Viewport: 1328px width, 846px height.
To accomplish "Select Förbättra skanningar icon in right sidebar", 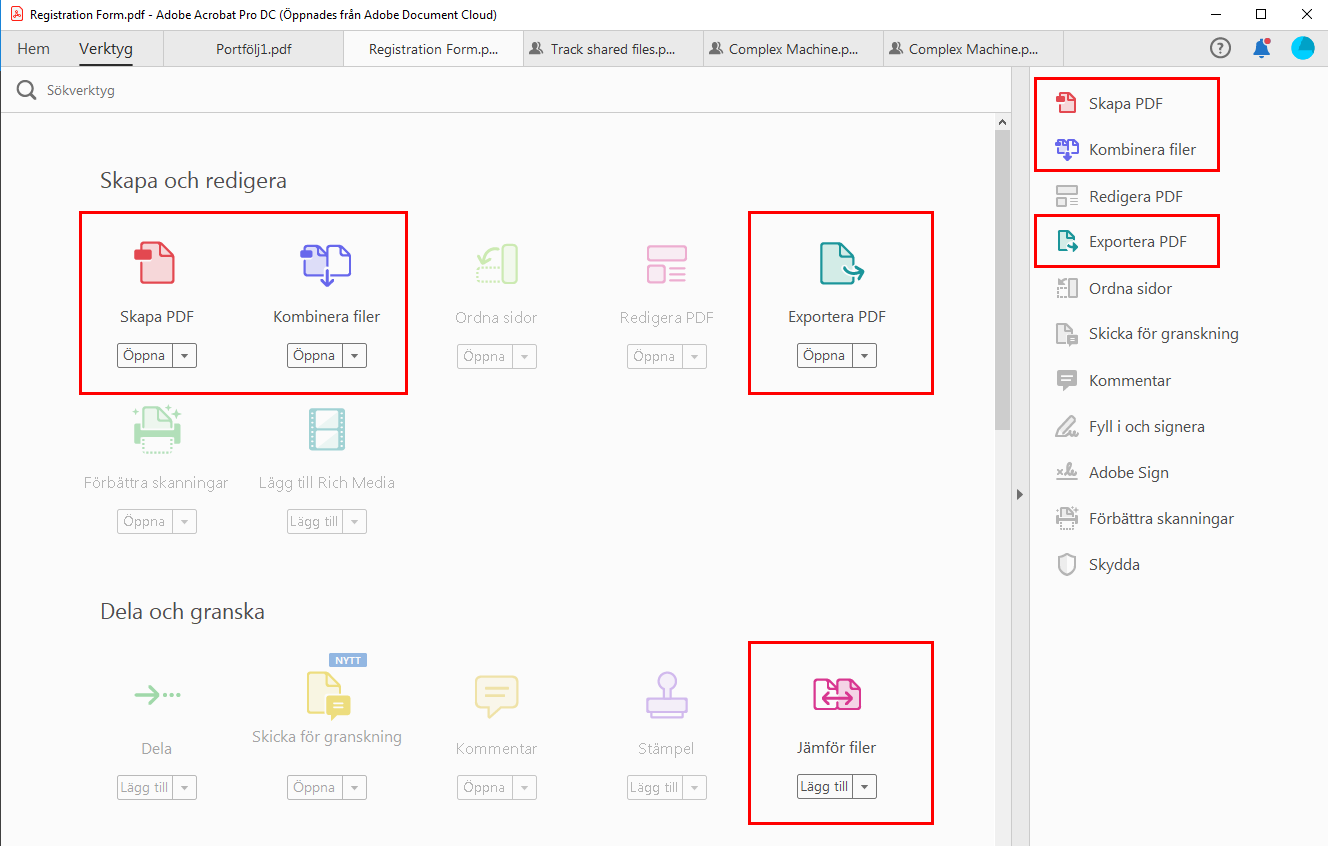I will click(x=1067, y=518).
